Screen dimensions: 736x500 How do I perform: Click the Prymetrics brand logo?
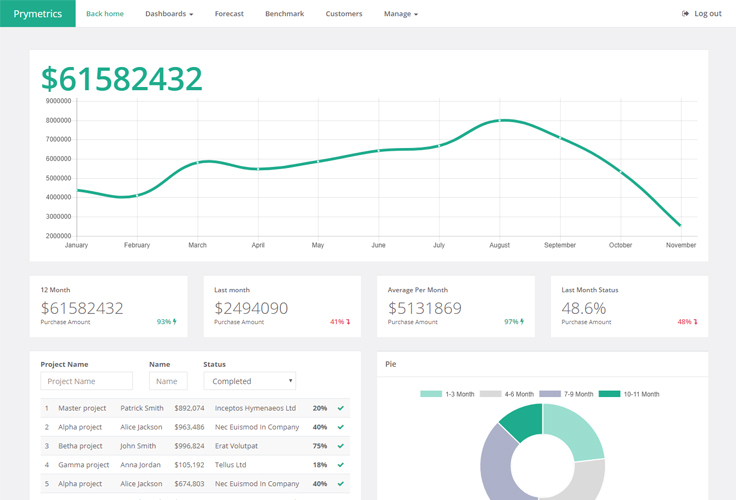point(38,14)
